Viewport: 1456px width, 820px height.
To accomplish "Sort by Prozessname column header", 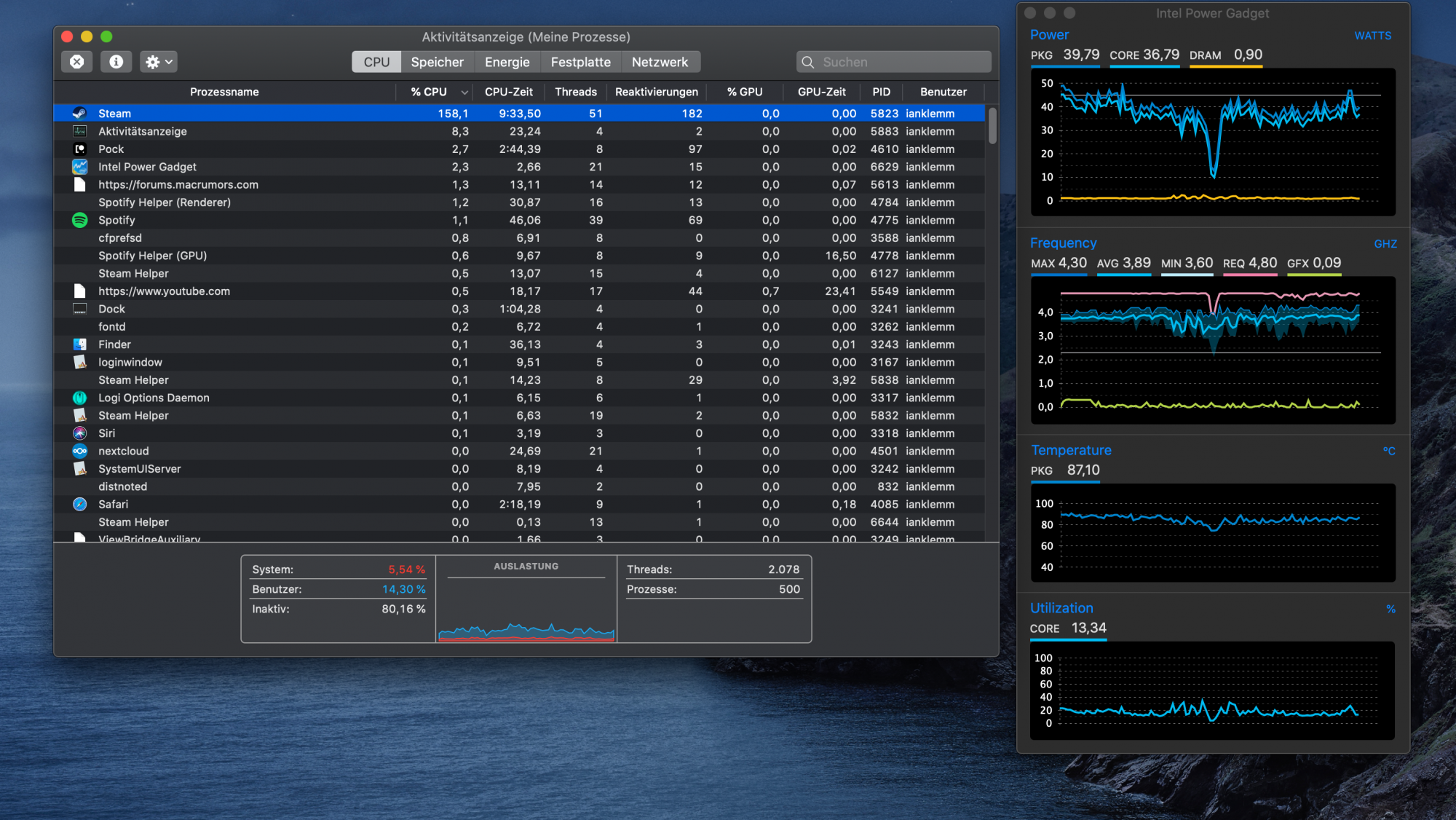I will pyautogui.click(x=224, y=92).
